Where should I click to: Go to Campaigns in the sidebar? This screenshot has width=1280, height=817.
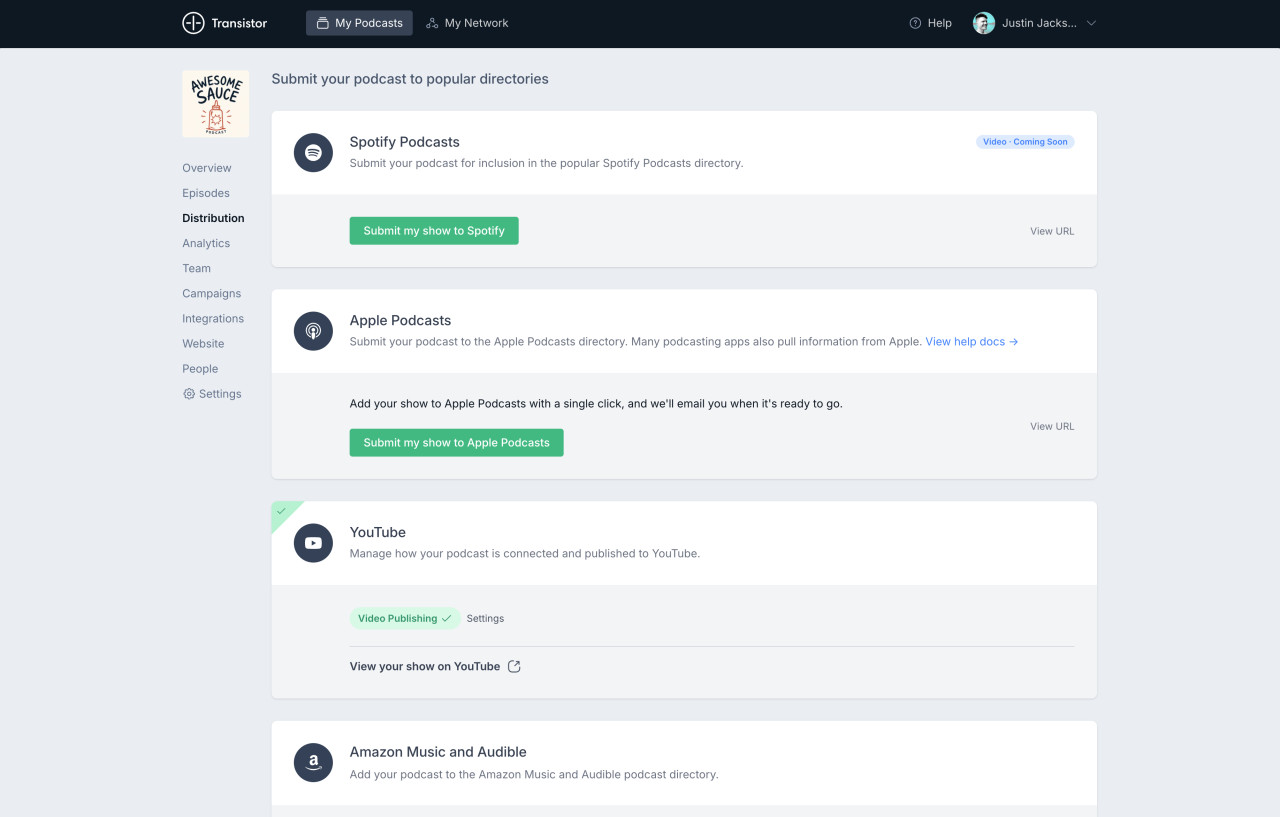(x=212, y=293)
